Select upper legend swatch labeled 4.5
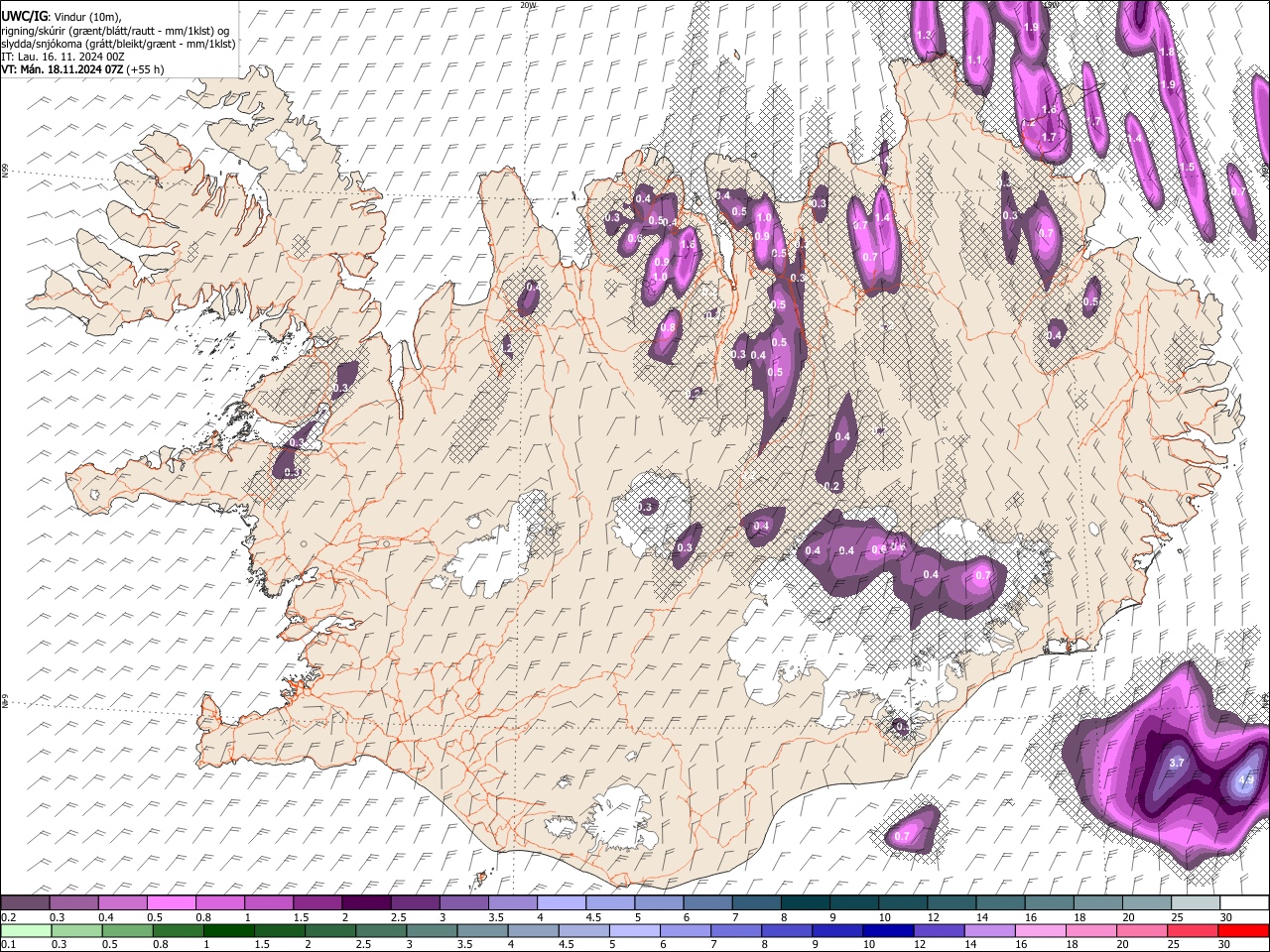The height and width of the screenshot is (952, 1270). [610, 903]
